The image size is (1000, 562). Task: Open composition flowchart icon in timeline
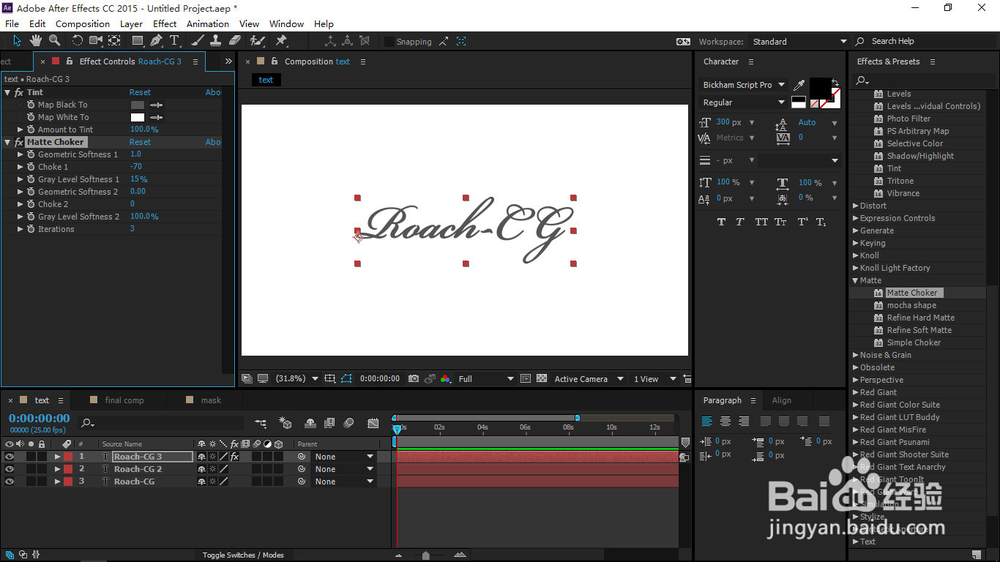point(261,423)
